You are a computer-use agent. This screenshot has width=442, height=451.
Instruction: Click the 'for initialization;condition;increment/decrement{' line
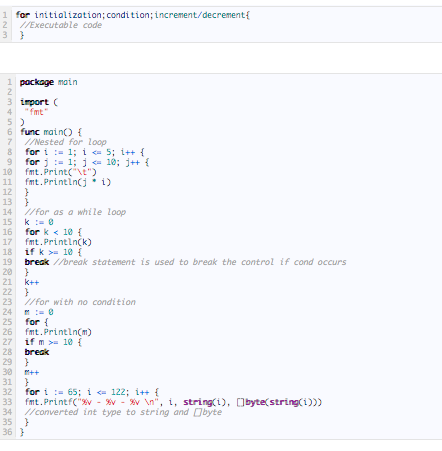[133, 15]
